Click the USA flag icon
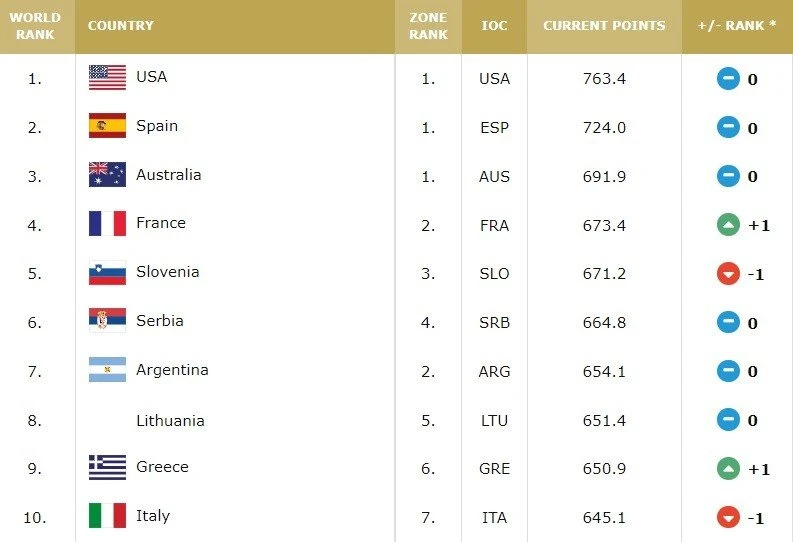 [107, 77]
